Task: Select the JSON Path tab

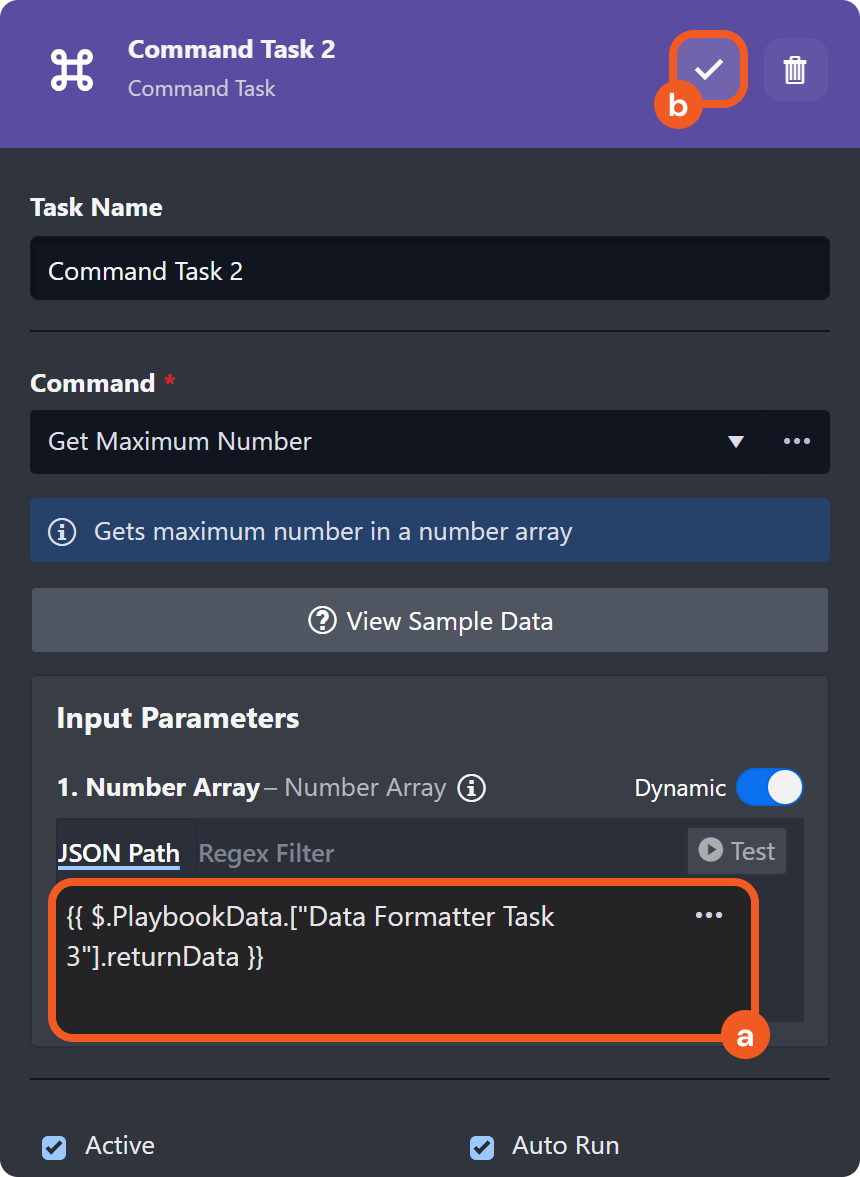Action: [118, 853]
